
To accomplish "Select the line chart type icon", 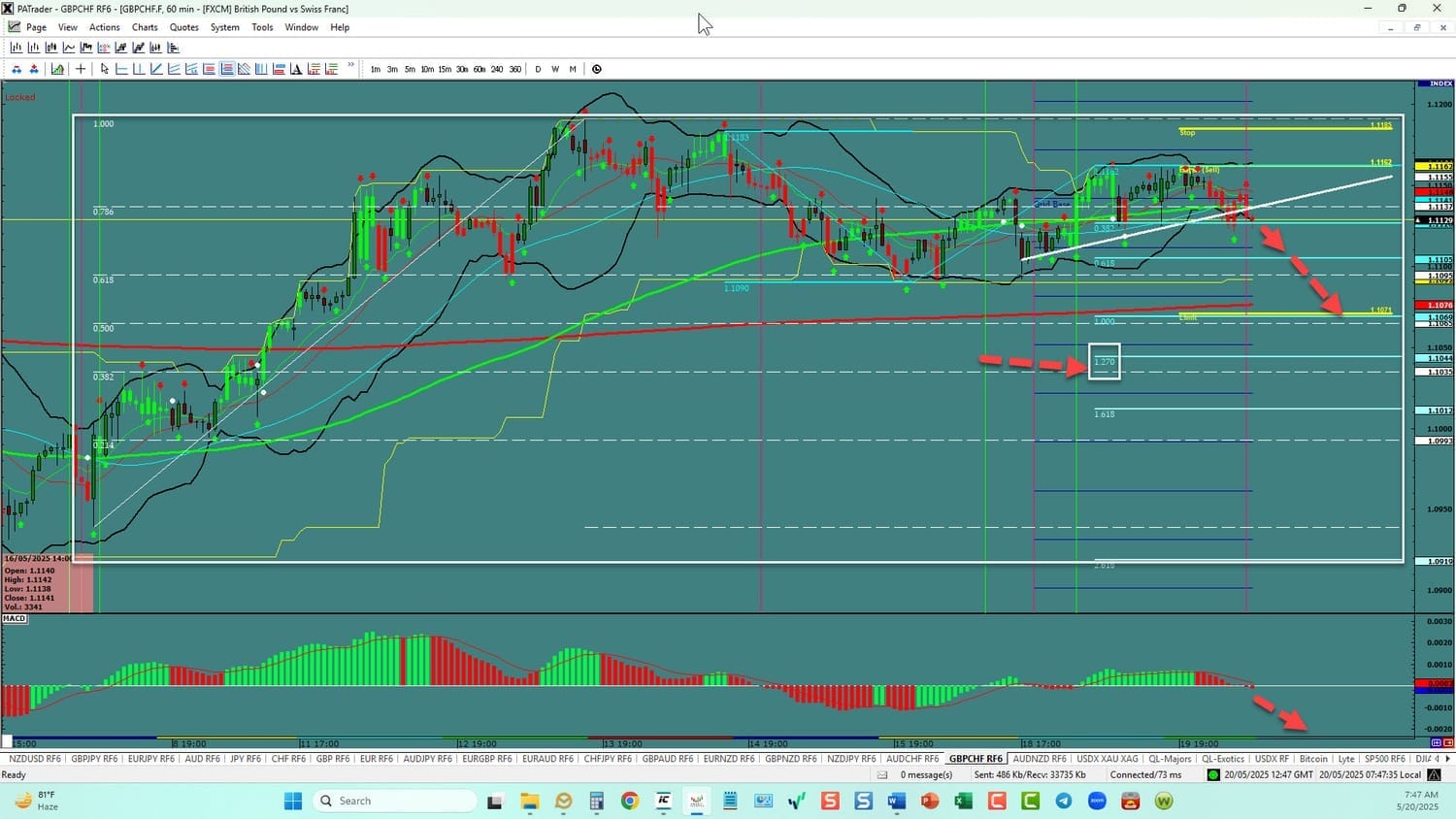I will tap(69, 48).
